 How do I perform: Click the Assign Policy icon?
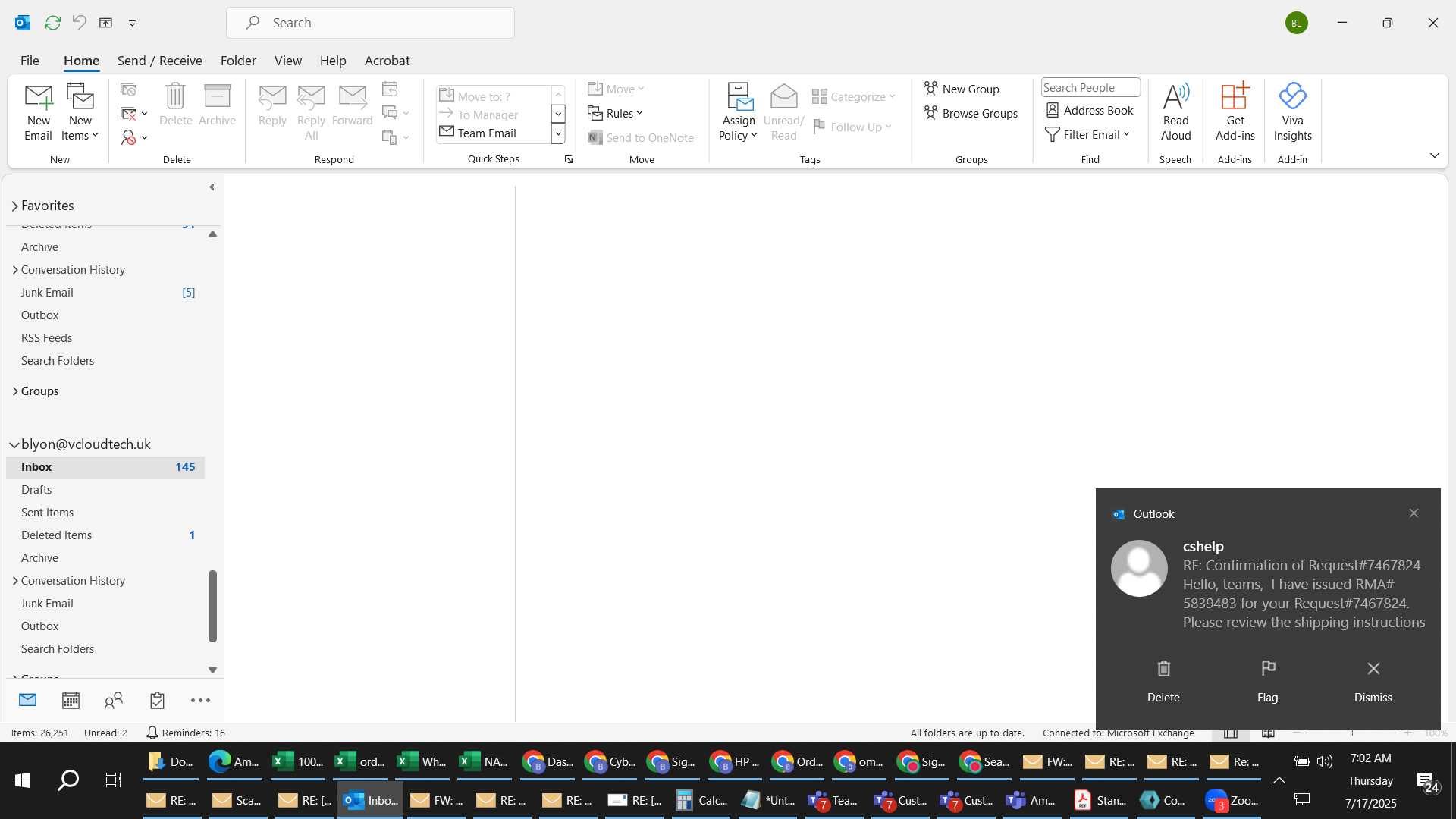(739, 111)
